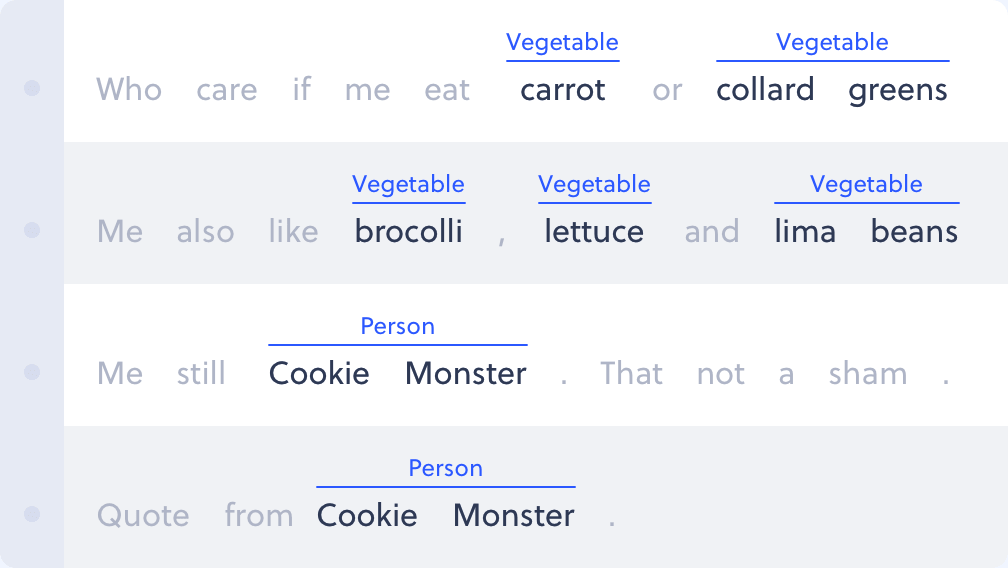Click the sidebar dot beside 'Me also like'
The height and width of the screenshot is (568, 1008).
32,230
